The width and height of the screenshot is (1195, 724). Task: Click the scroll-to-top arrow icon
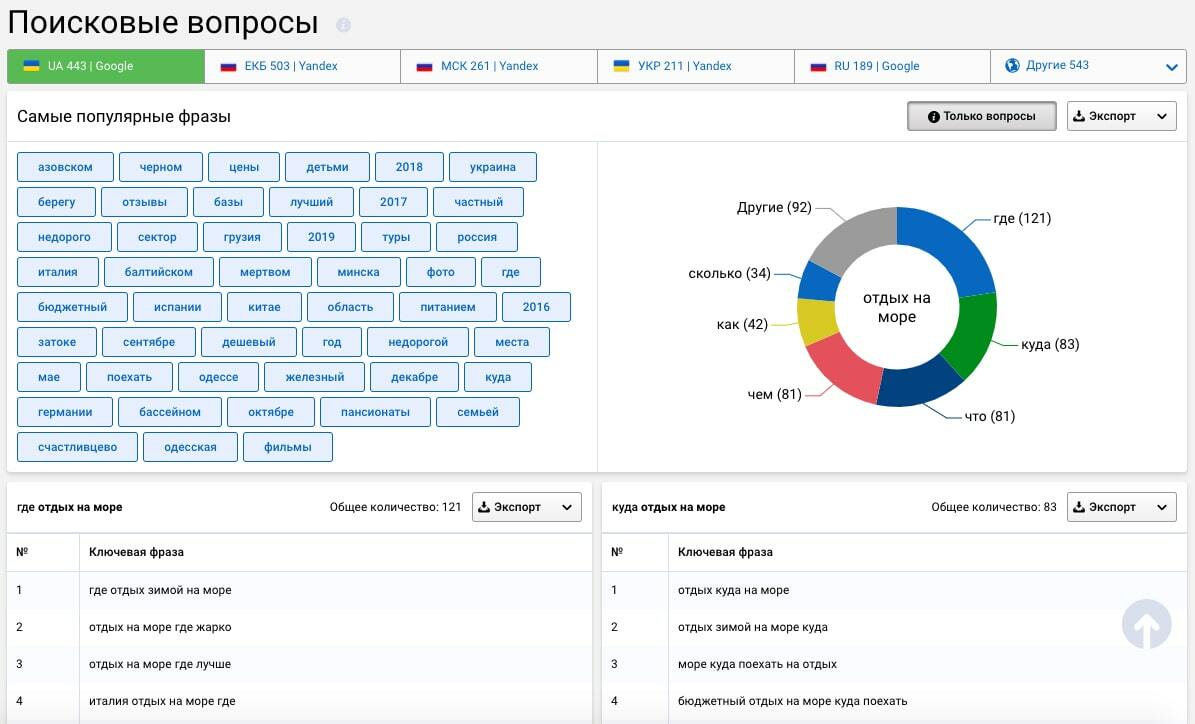[1146, 624]
